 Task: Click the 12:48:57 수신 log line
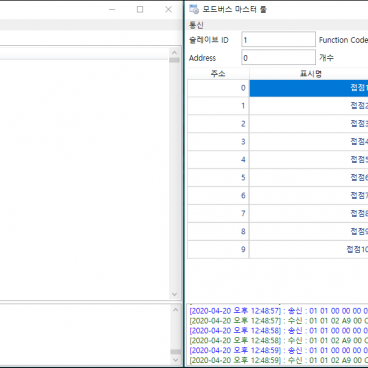tap(279, 321)
